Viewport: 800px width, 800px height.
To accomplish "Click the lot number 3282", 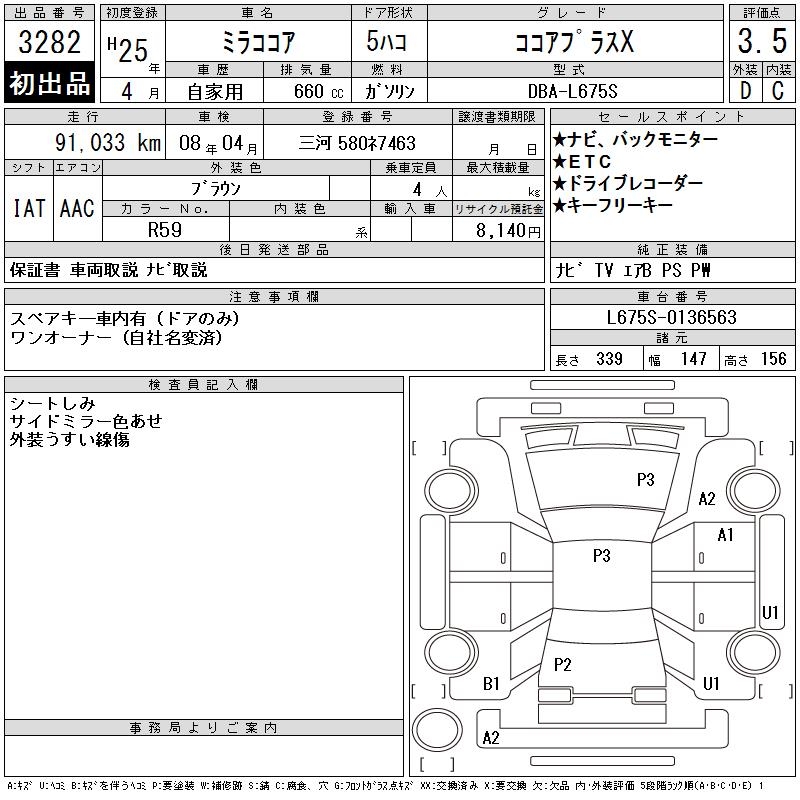I will [49, 42].
